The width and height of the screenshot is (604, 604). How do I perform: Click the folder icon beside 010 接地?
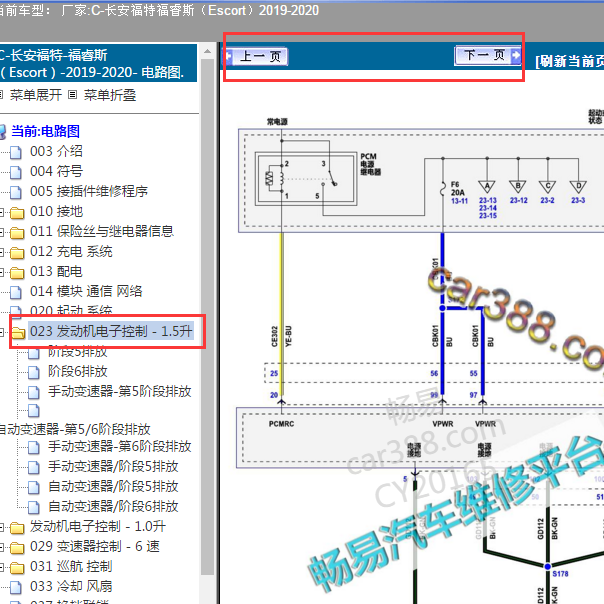pos(17,213)
